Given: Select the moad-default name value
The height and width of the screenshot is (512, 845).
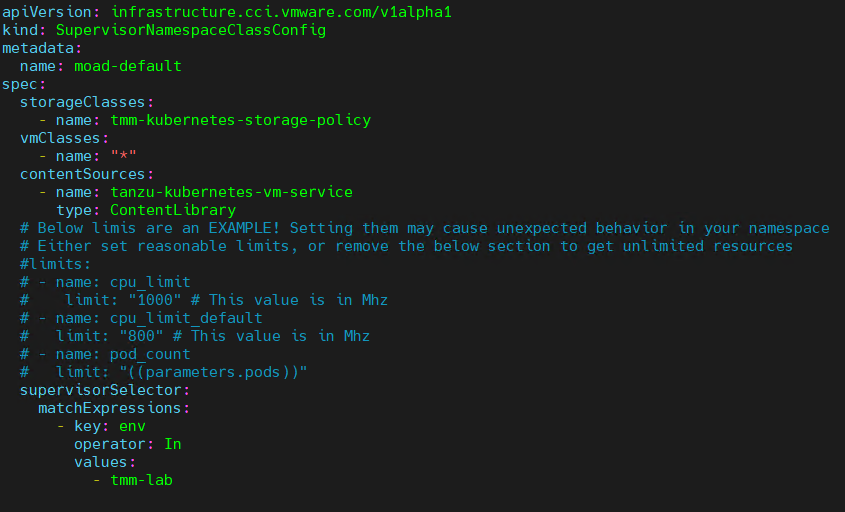Looking at the screenshot, I should 128,66.
